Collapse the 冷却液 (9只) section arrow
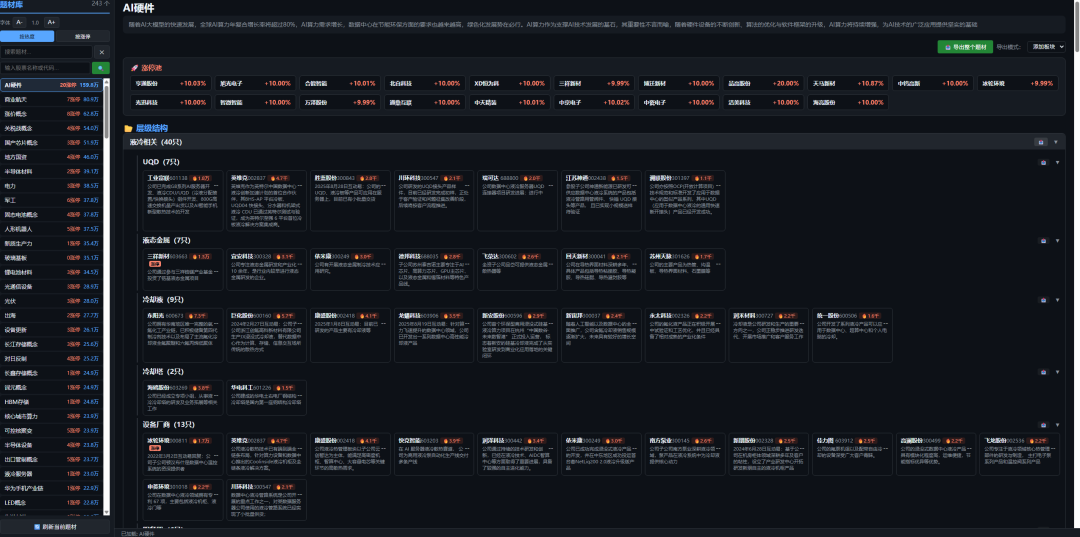This screenshot has height=537, width=1080. pos(1058,299)
